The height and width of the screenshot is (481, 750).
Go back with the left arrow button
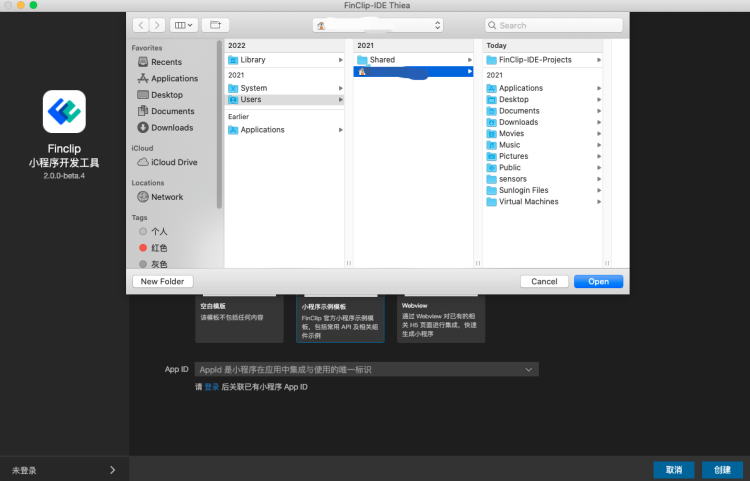141,25
